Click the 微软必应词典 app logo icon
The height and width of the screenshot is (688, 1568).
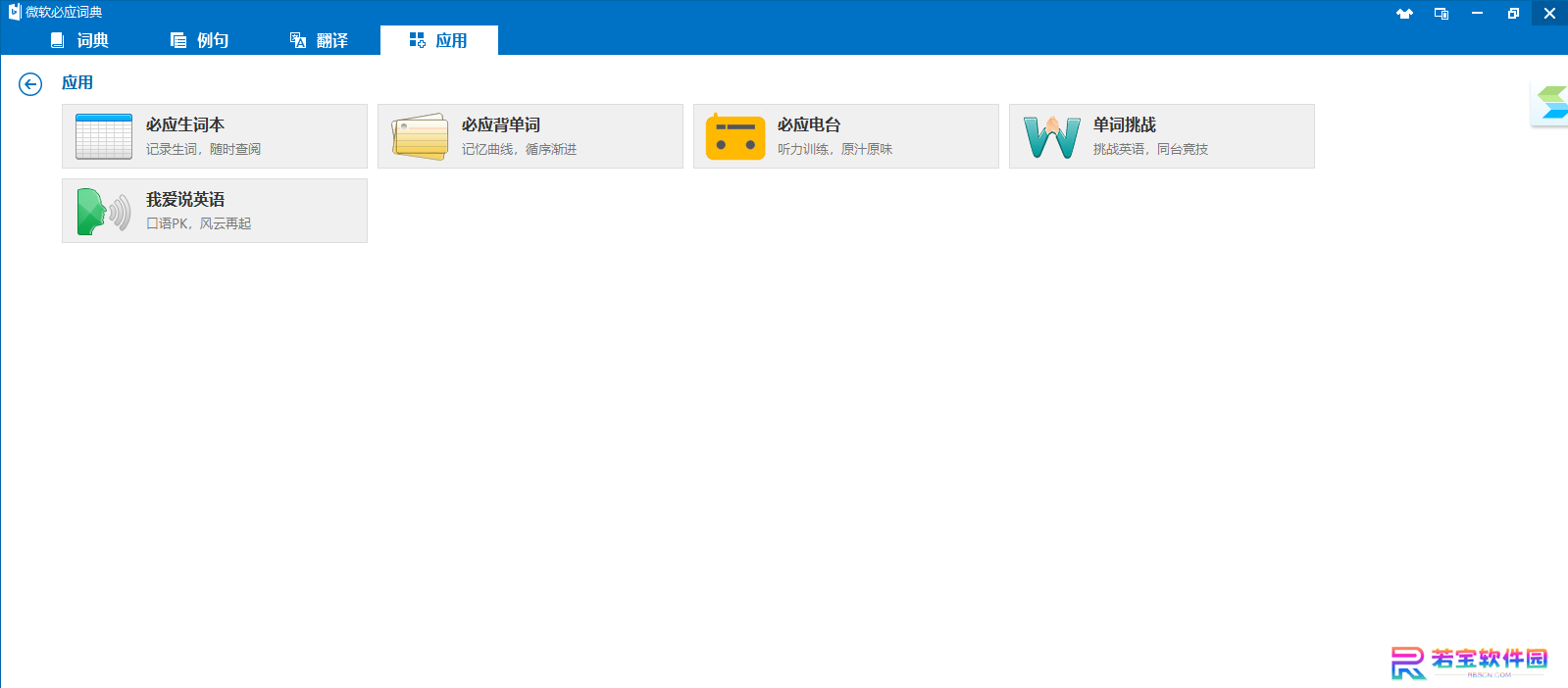(14, 12)
